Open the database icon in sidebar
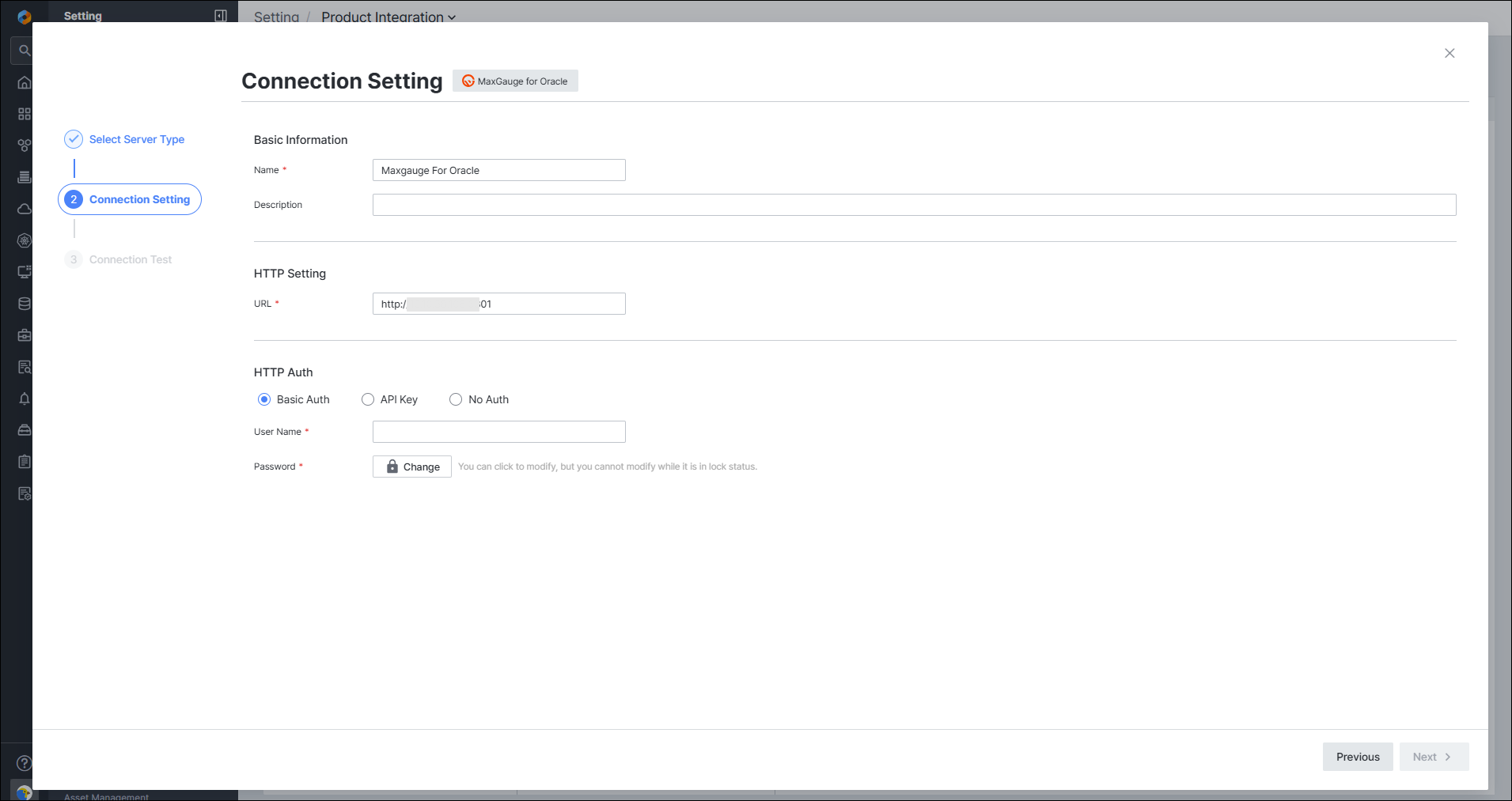Viewport: 1512px width, 801px height. 25,304
